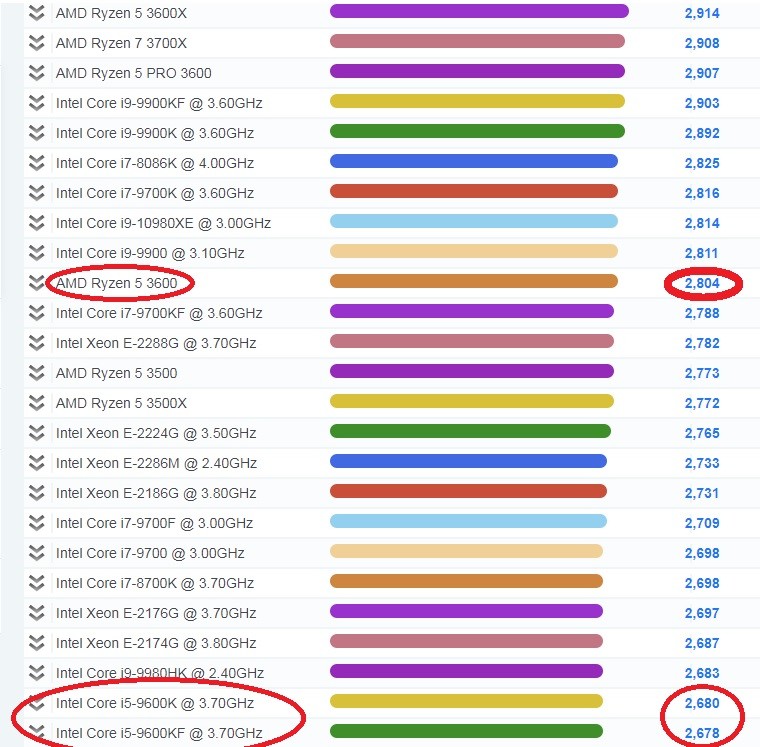Click the light blue bar for i7-9700F
Image resolution: width=760 pixels, height=747 pixels.
click(468, 521)
